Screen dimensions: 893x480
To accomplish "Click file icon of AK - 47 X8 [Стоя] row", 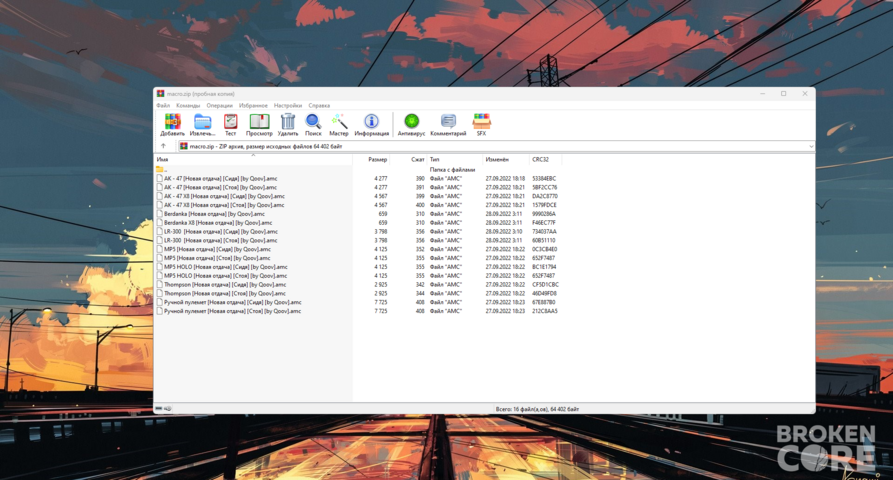I will pyautogui.click(x=159, y=205).
